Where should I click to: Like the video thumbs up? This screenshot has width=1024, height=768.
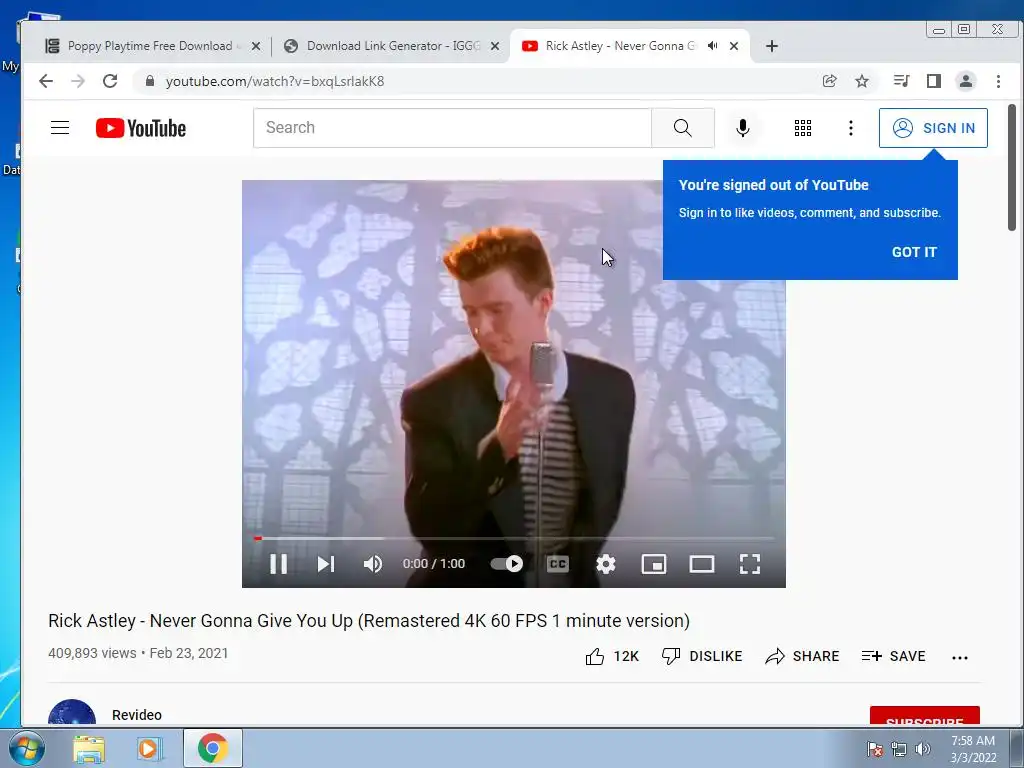[x=612, y=656]
